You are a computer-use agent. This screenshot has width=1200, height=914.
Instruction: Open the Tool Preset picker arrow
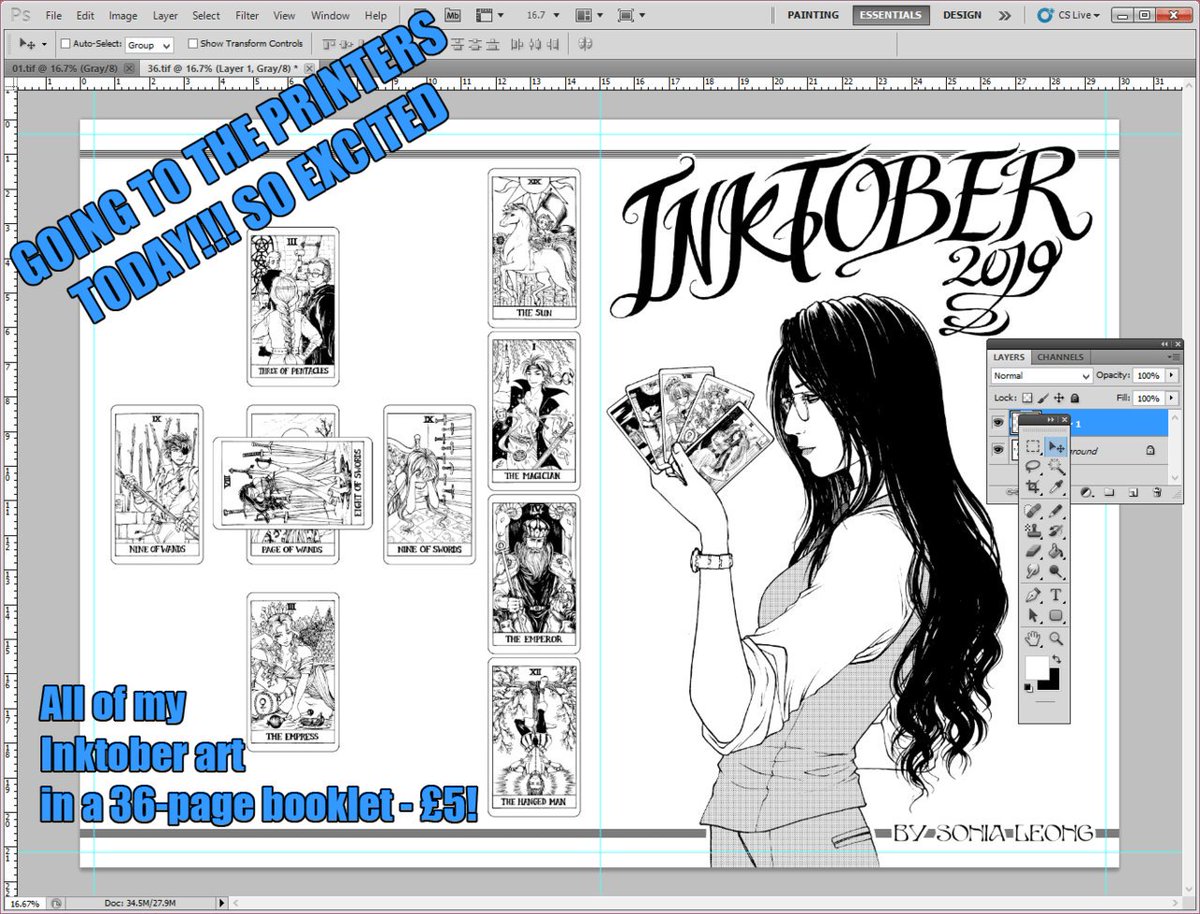(44, 44)
